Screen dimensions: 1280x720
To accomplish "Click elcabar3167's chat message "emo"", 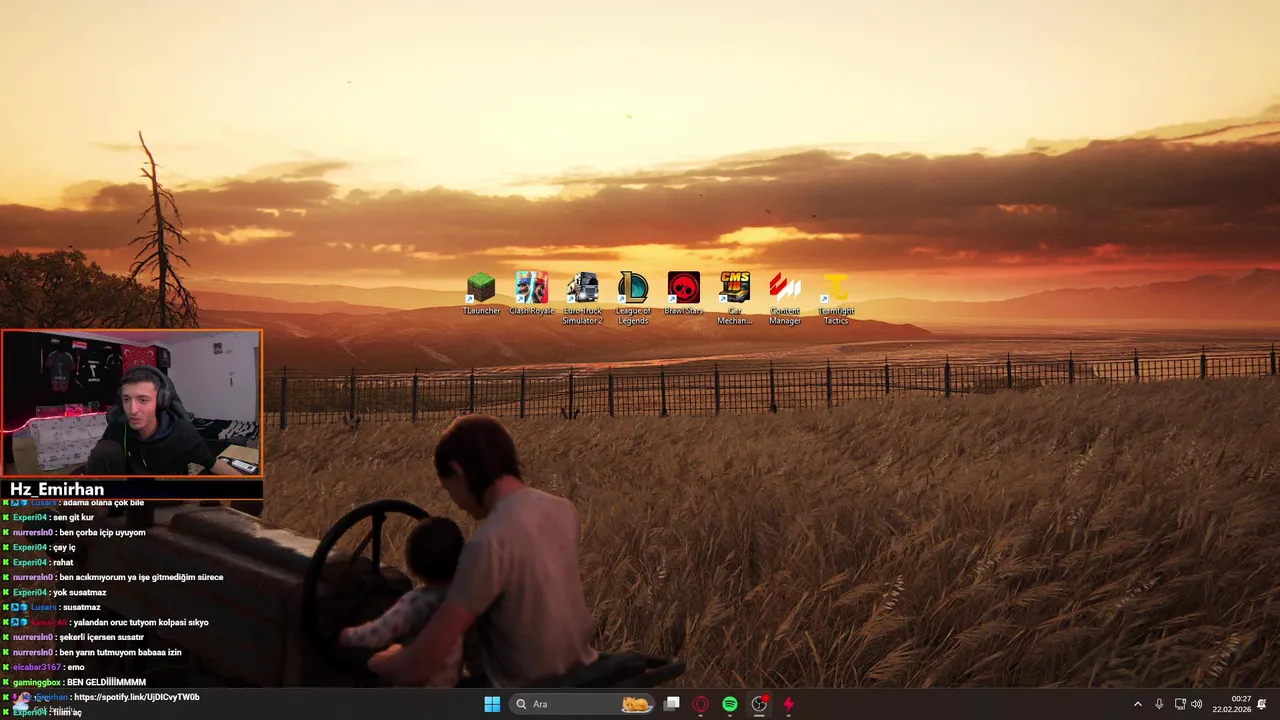I will pyautogui.click(x=76, y=667).
